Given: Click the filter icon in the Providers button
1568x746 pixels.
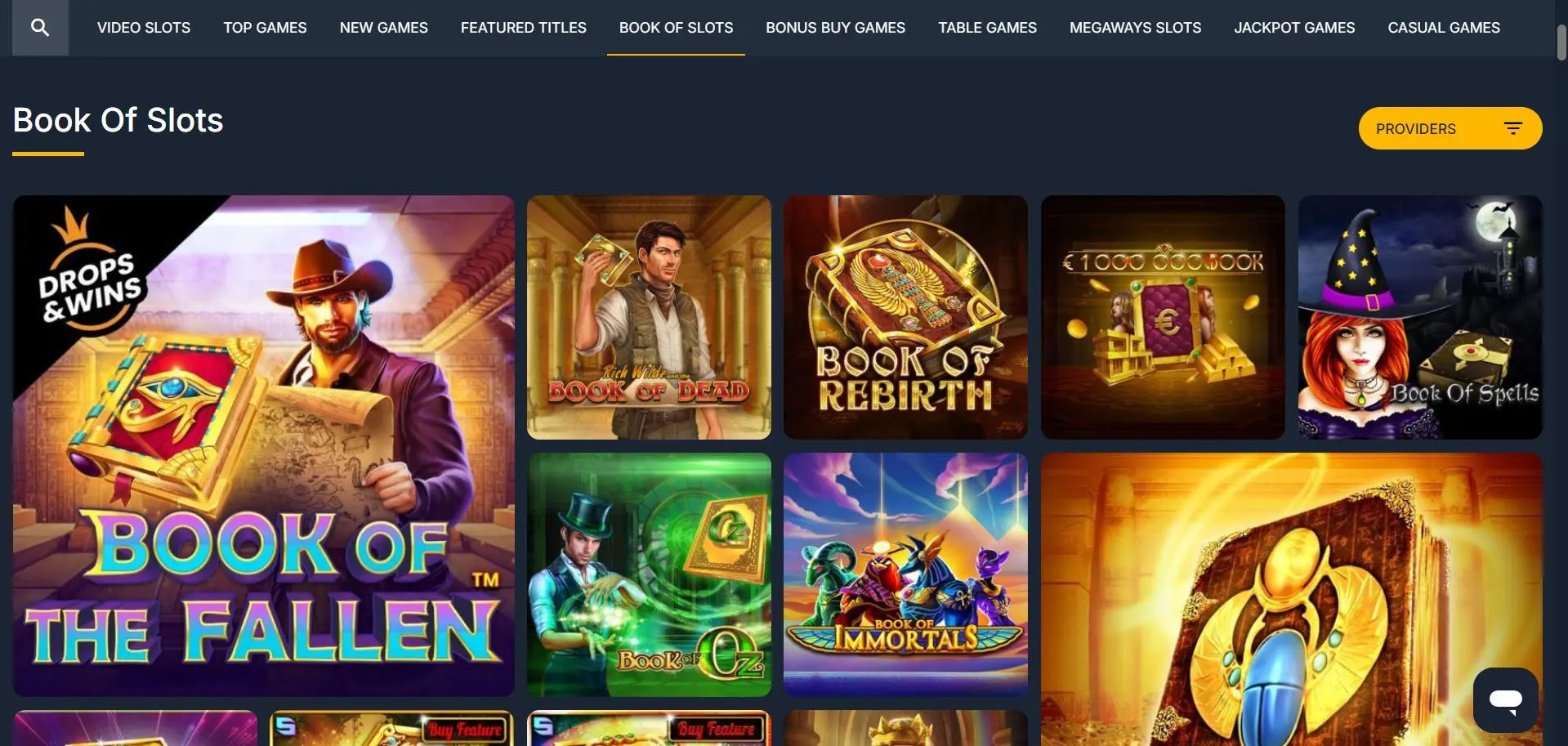Looking at the screenshot, I should (1512, 128).
